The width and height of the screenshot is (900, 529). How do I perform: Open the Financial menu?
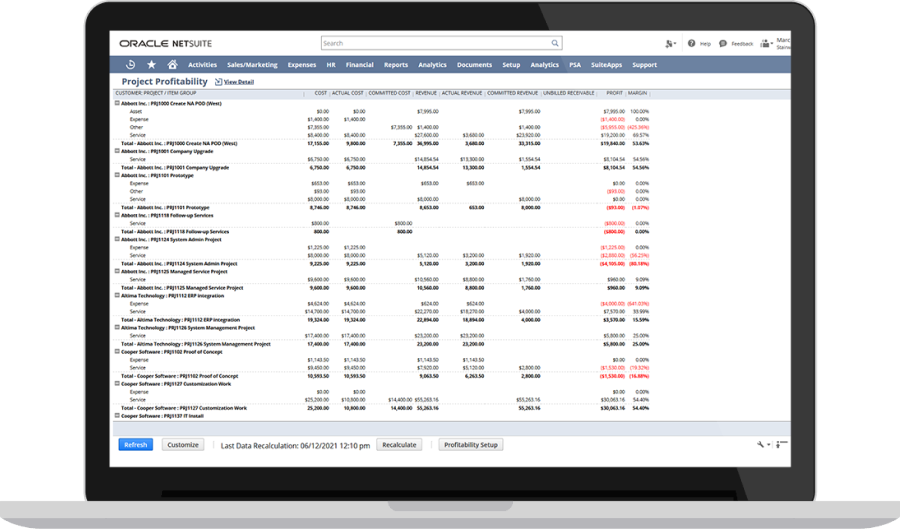pos(360,65)
